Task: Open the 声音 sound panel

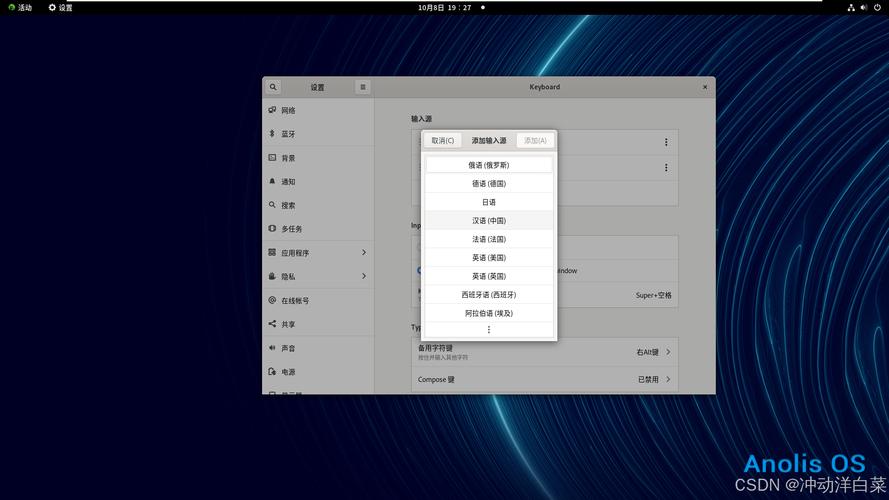Action: tap(318, 348)
